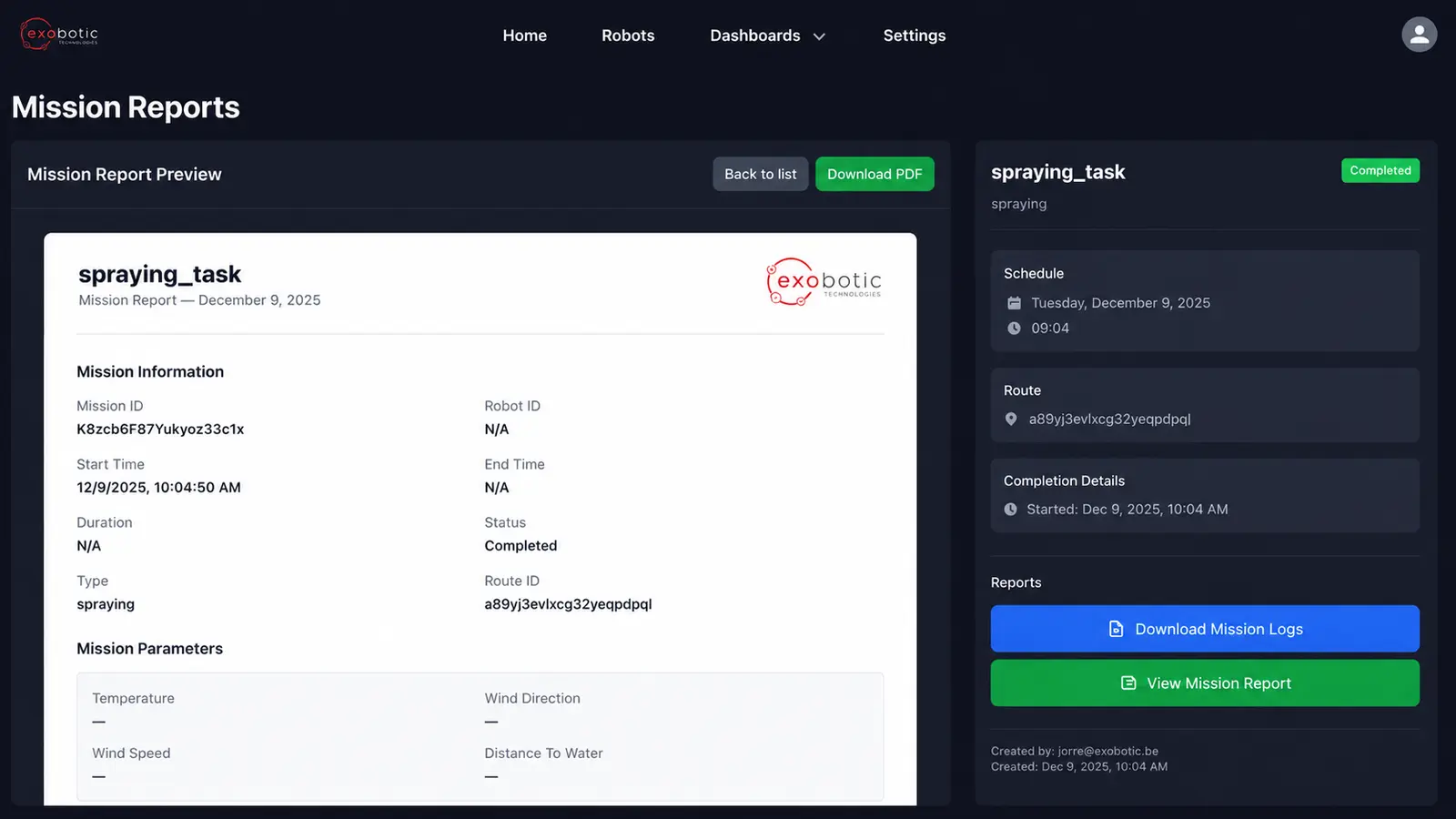Go to the Home page

pos(525,35)
